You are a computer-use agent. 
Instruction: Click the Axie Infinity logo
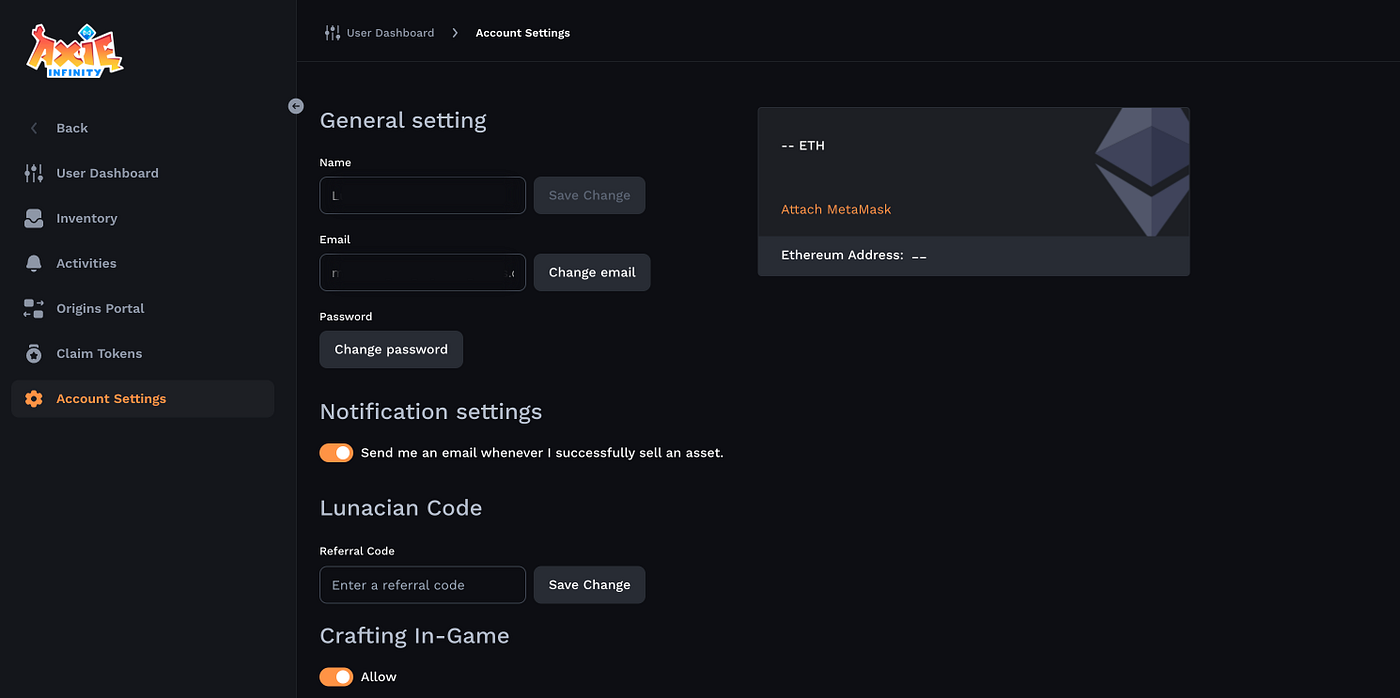tap(74, 49)
